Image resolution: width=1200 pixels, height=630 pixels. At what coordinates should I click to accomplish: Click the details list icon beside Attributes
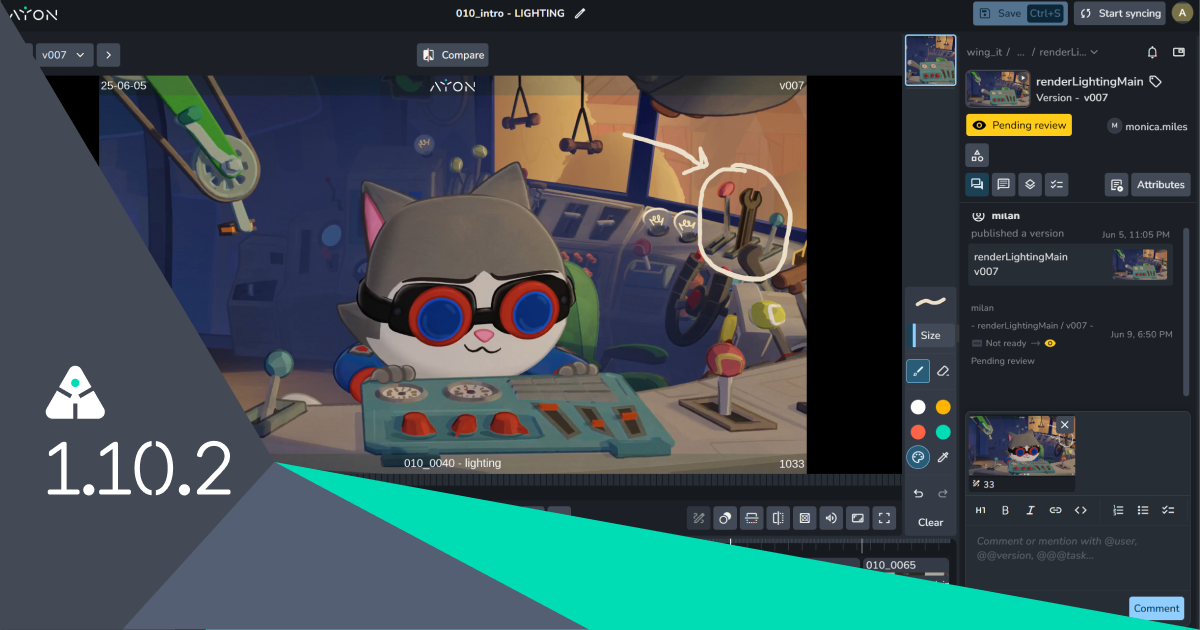(1116, 184)
